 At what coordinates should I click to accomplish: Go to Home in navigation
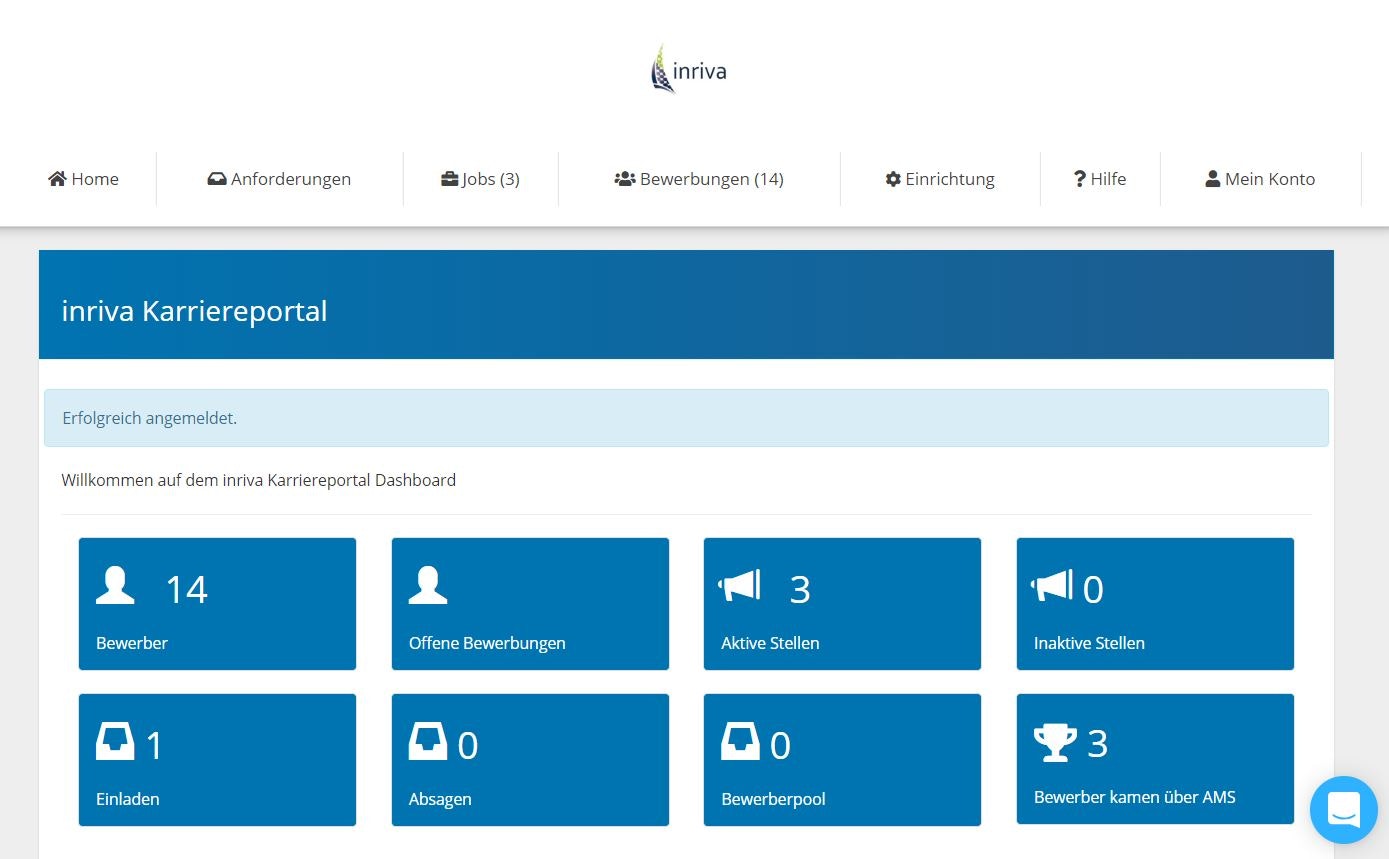pyautogui.click(x=83, y=179)
